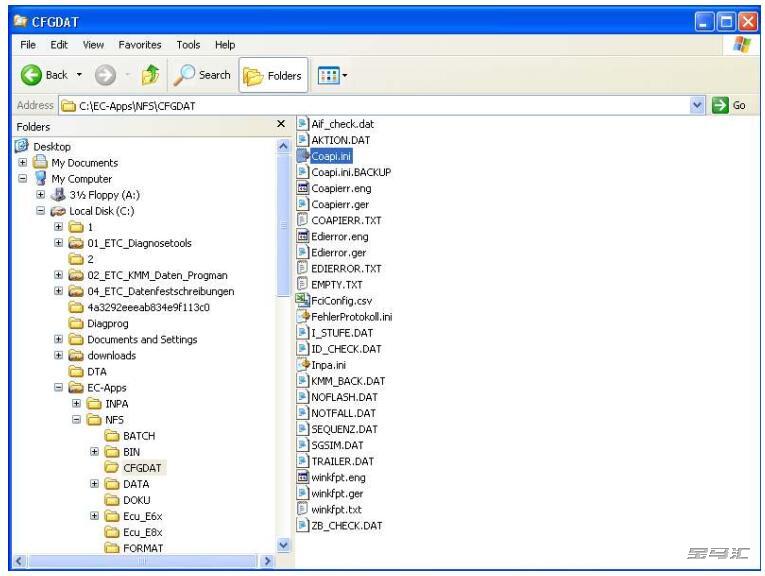Screen dimensions: 765x576
Task: Select the AKTION.DAT file icon
Action: [303, 140]
